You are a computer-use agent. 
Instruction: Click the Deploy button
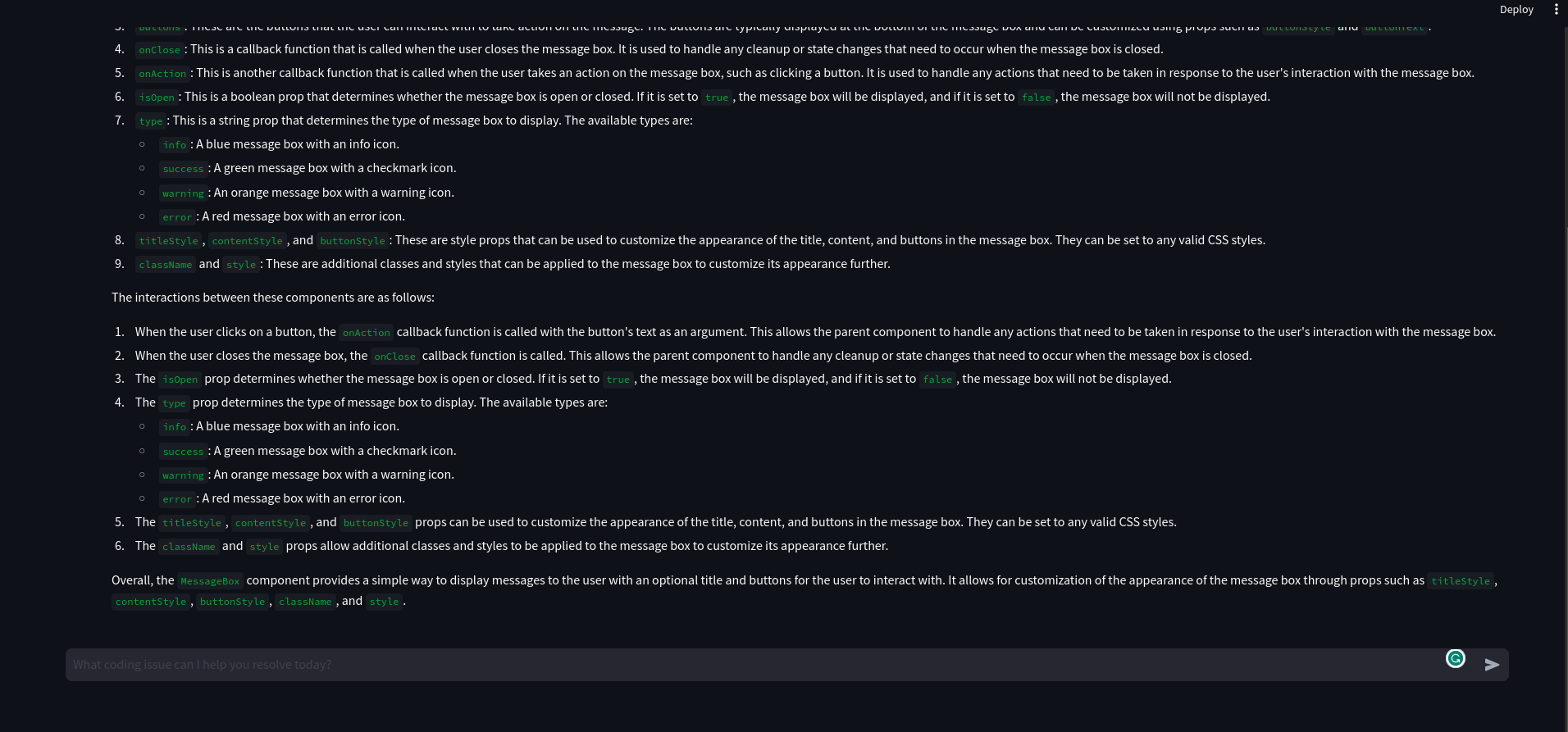pos(1516,10)
